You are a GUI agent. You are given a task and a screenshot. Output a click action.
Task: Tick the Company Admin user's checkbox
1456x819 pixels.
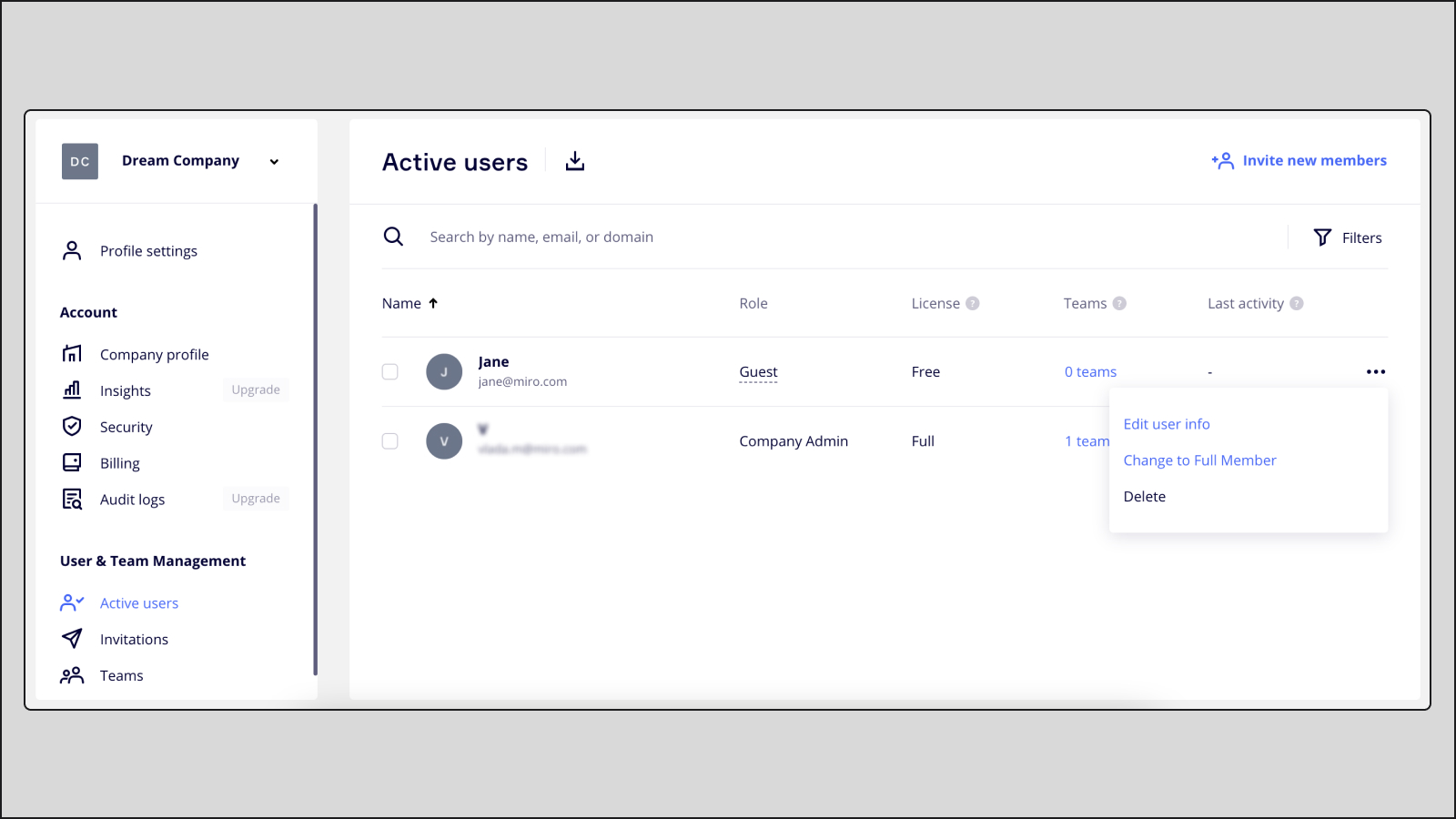tap(390, 441)
